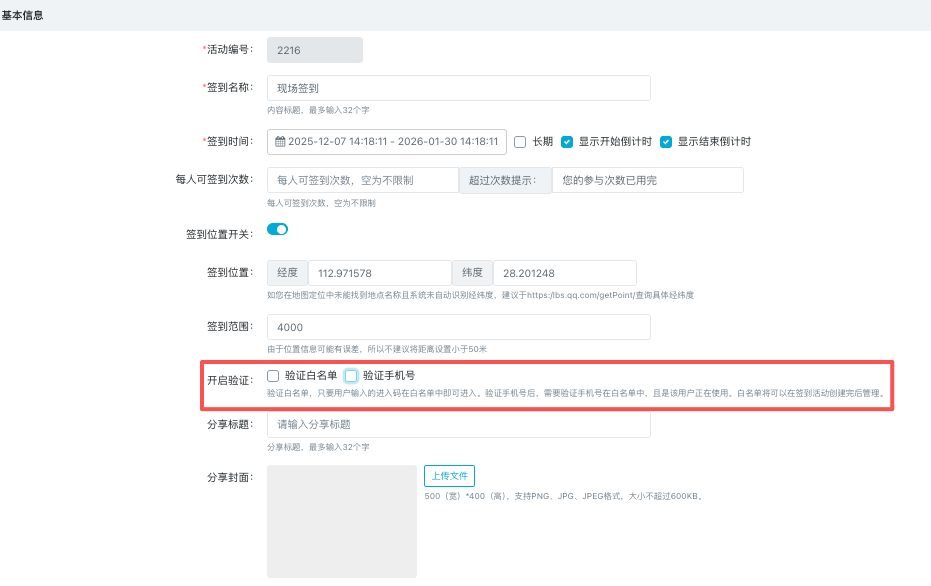This screenshot has height=586, width=931.
Task: Tick the 验证手机号 checkbox
Action: (x=351, y=376)
